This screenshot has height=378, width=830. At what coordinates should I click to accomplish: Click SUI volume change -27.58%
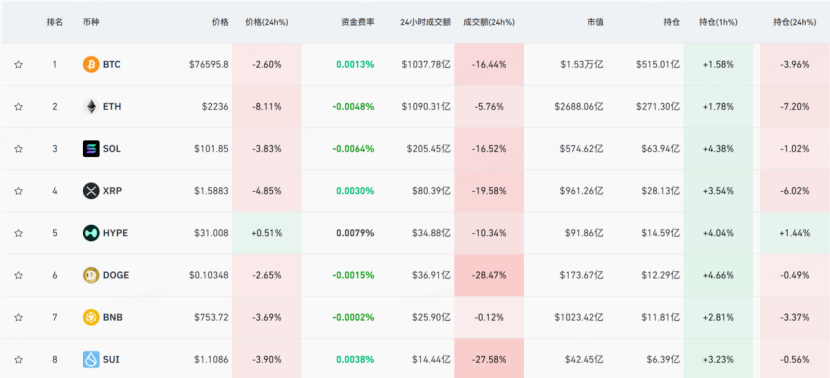(489, 359)
